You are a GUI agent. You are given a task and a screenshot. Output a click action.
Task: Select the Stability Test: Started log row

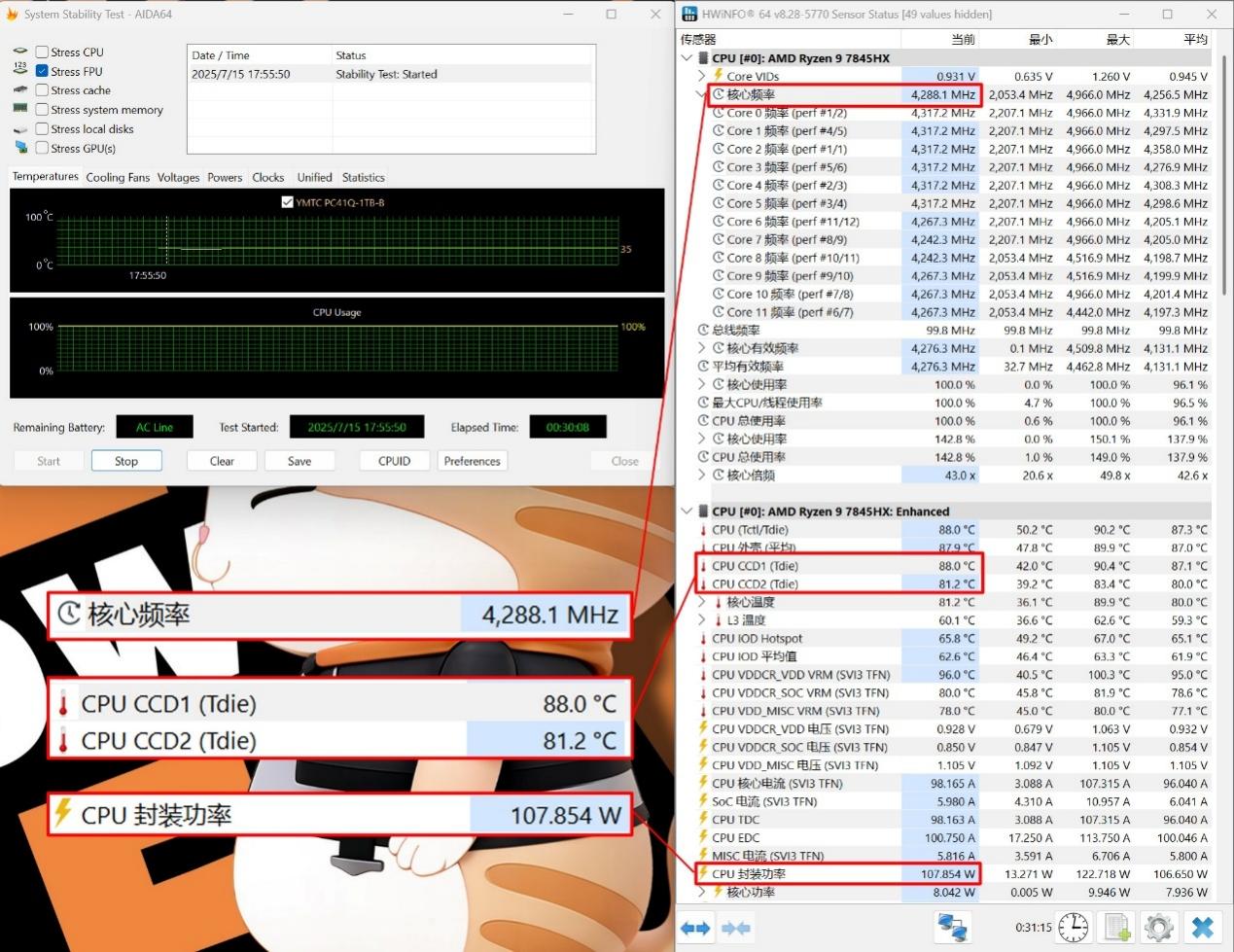tap(391, 74)
